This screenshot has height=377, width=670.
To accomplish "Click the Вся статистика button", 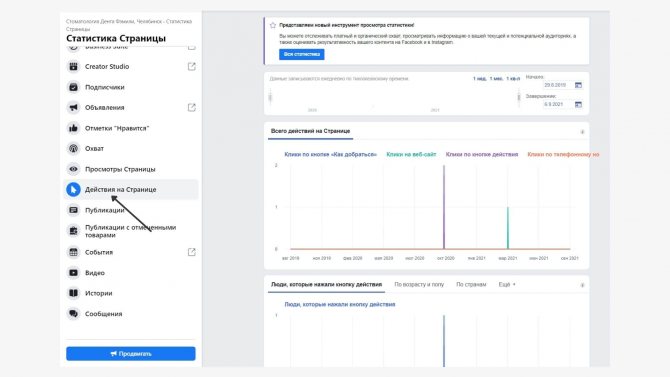I will (302, 54).
